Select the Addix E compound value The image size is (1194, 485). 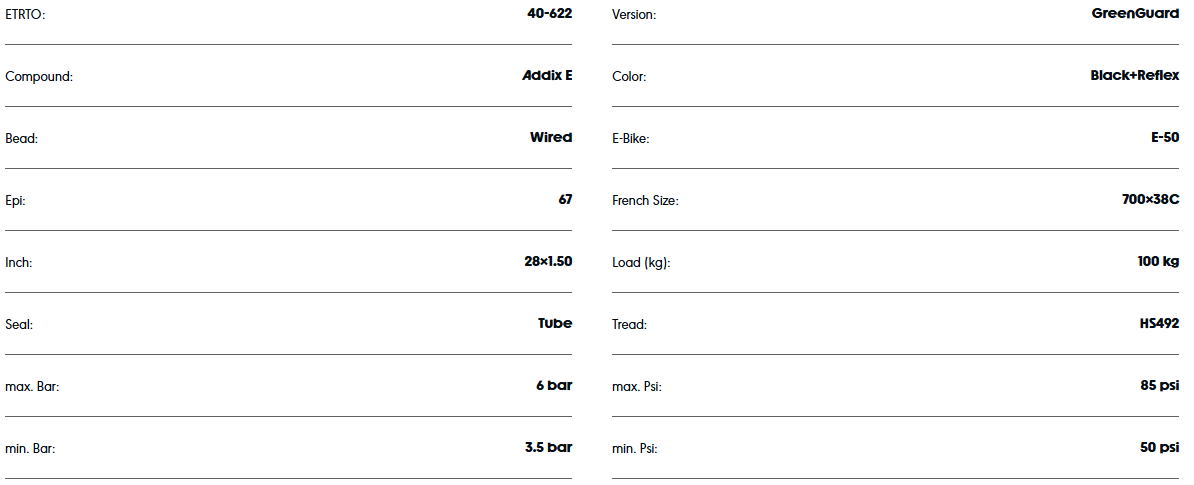point(547,76)
